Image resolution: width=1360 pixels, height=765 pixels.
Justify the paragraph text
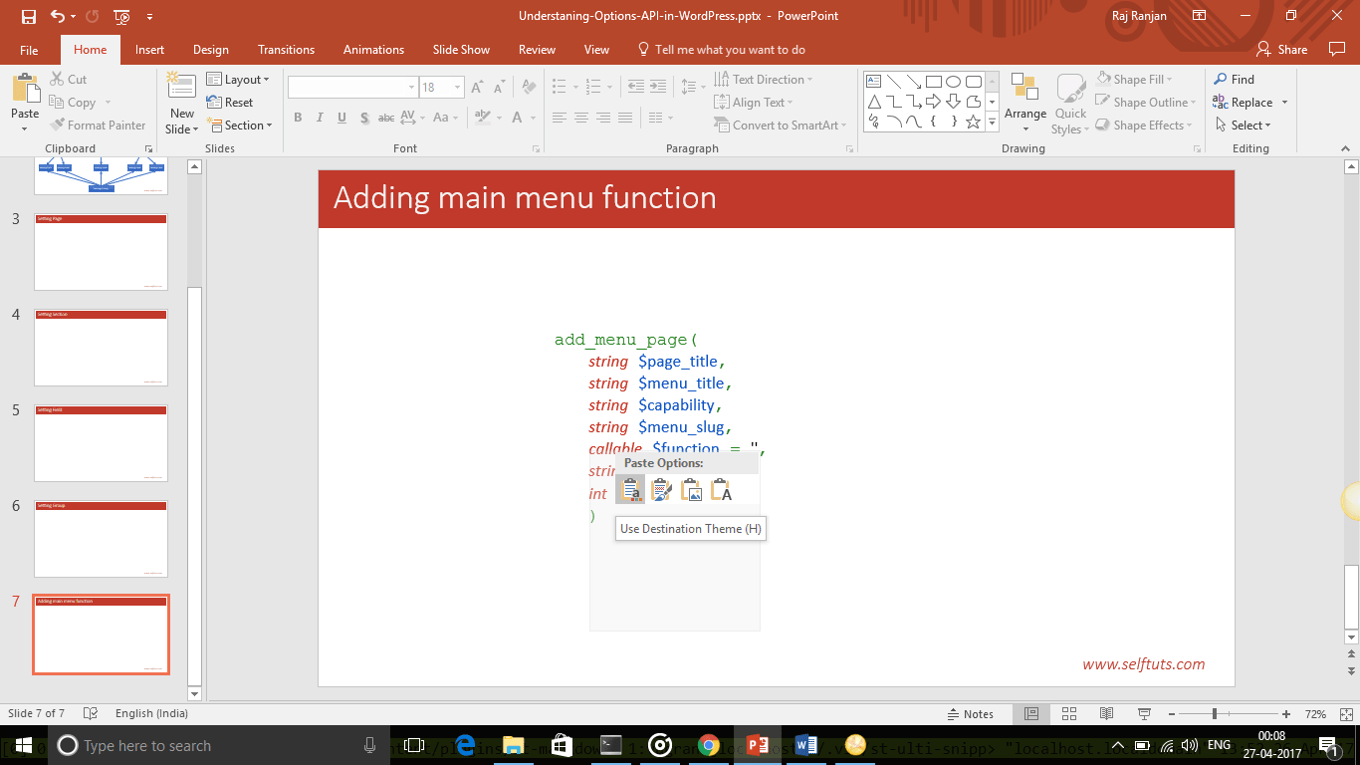[625, 118]
